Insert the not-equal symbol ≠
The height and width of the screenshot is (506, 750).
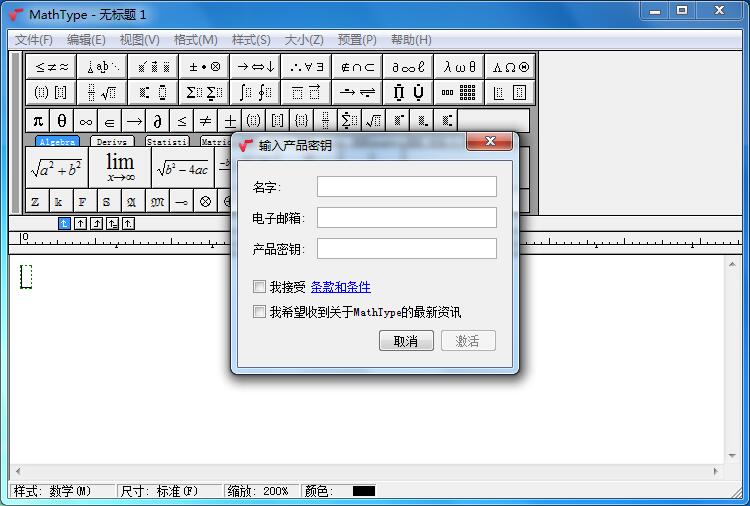coord(205,121)
